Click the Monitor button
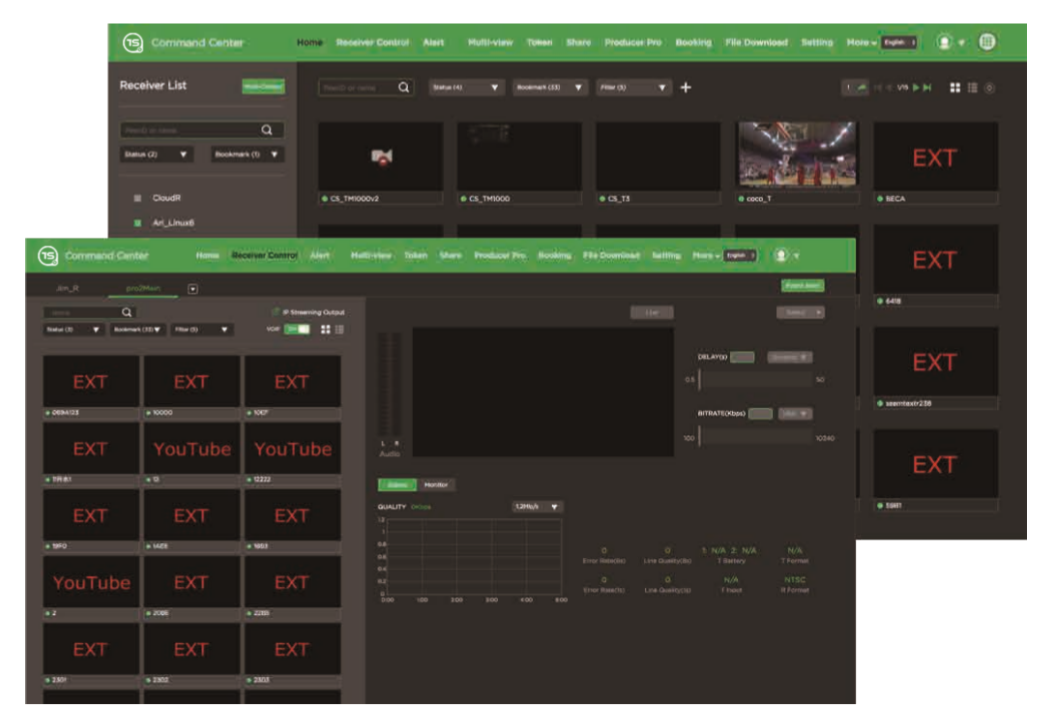 [436, 485]
